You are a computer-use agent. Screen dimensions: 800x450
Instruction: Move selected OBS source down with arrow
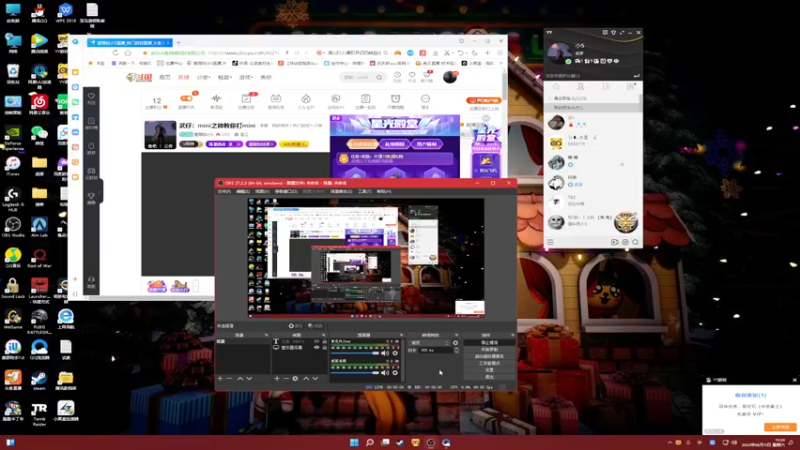(315, 379)
